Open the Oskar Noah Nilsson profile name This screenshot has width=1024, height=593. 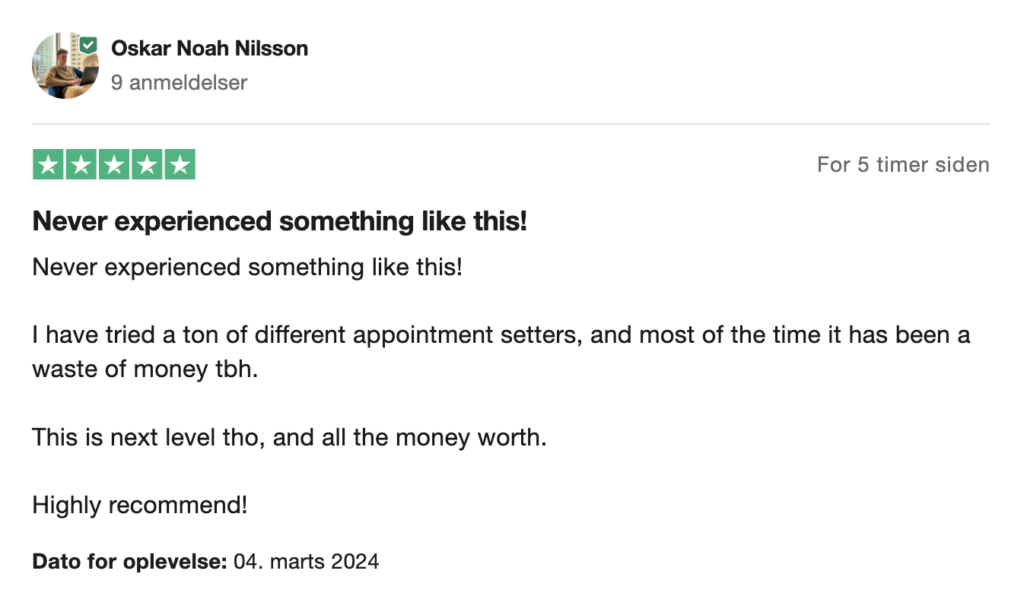[209, 48]
